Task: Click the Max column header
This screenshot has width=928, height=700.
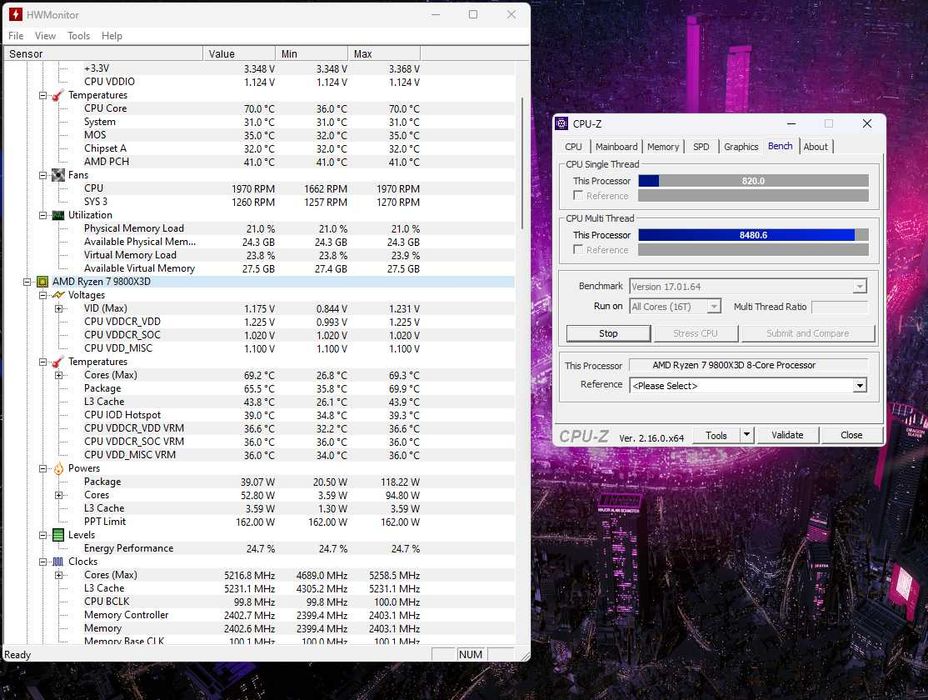Action: coord(384,54)
